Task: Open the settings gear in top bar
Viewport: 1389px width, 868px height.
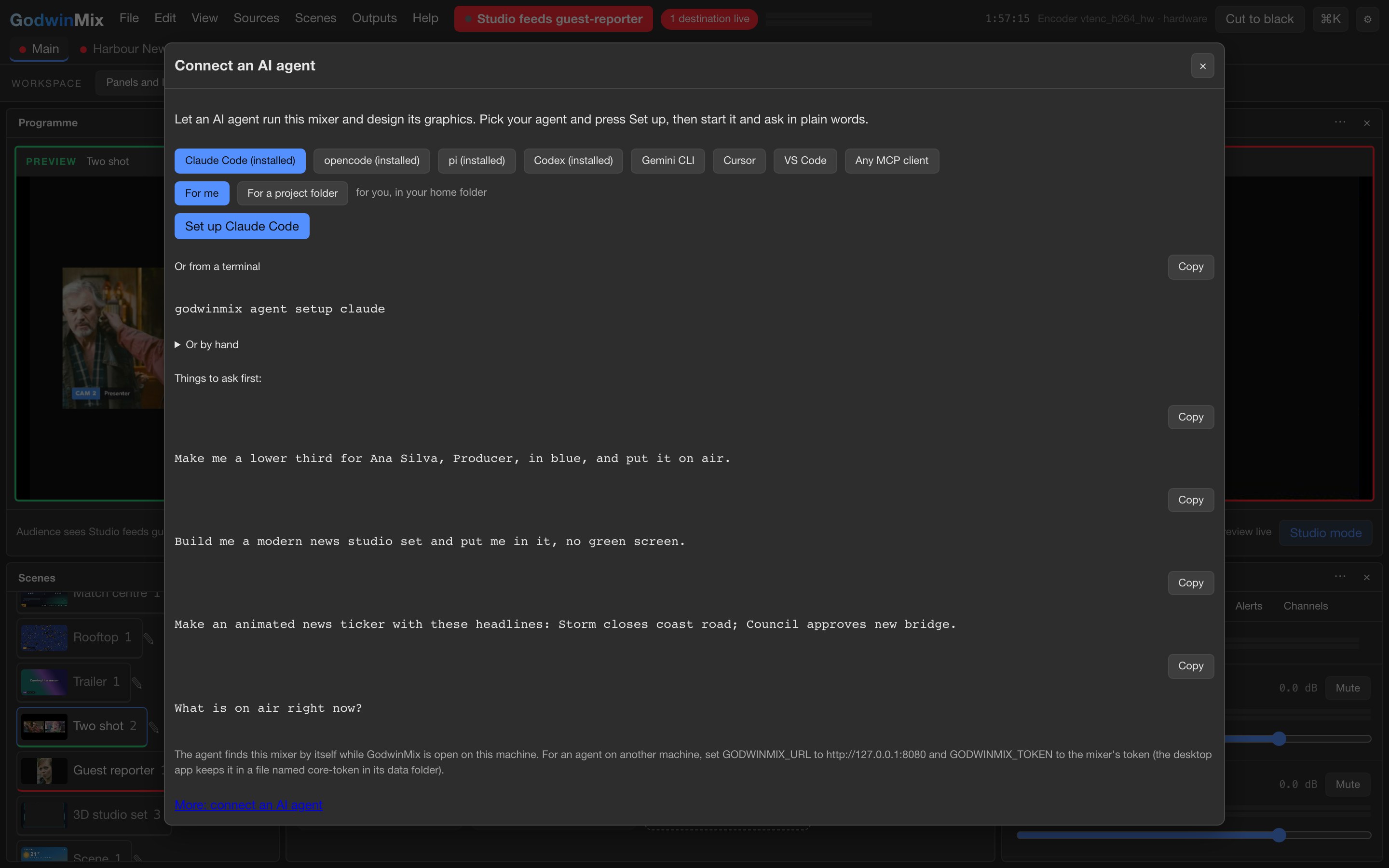Action: click(1367, 19)
